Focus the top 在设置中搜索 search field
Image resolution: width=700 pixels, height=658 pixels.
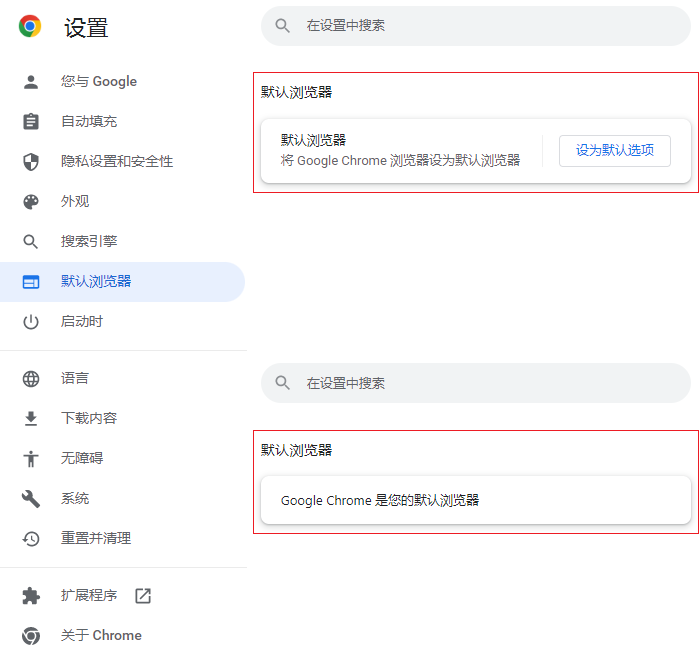point(476,26)
